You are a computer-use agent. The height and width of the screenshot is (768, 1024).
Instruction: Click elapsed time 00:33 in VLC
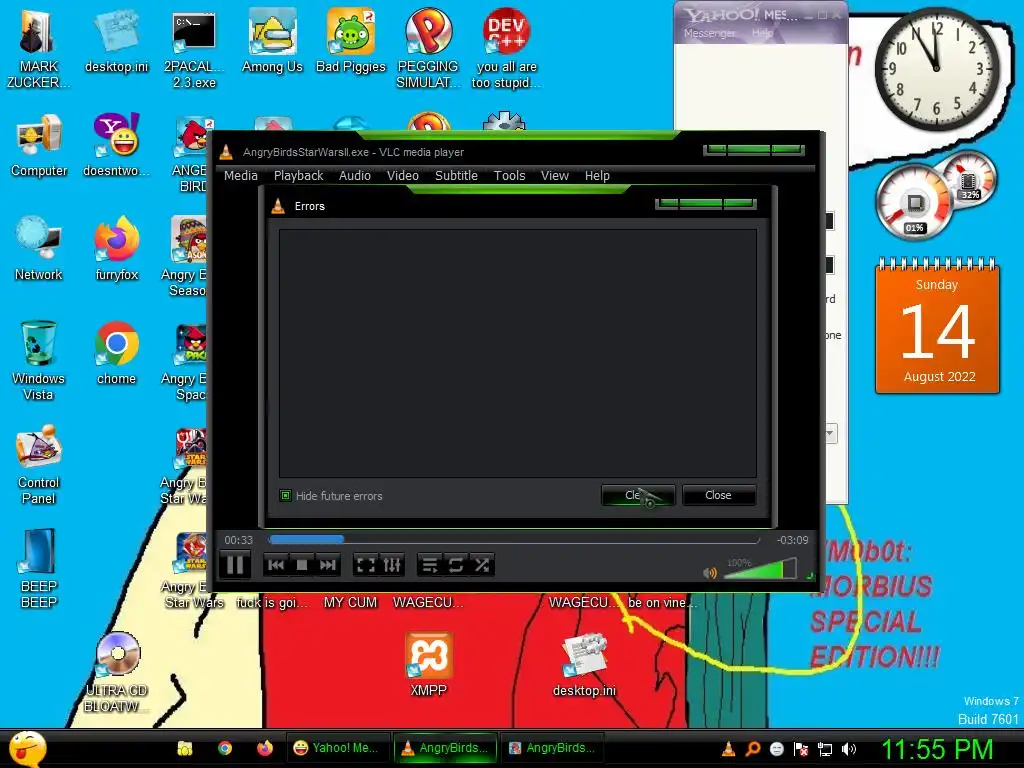coord(238,540)
